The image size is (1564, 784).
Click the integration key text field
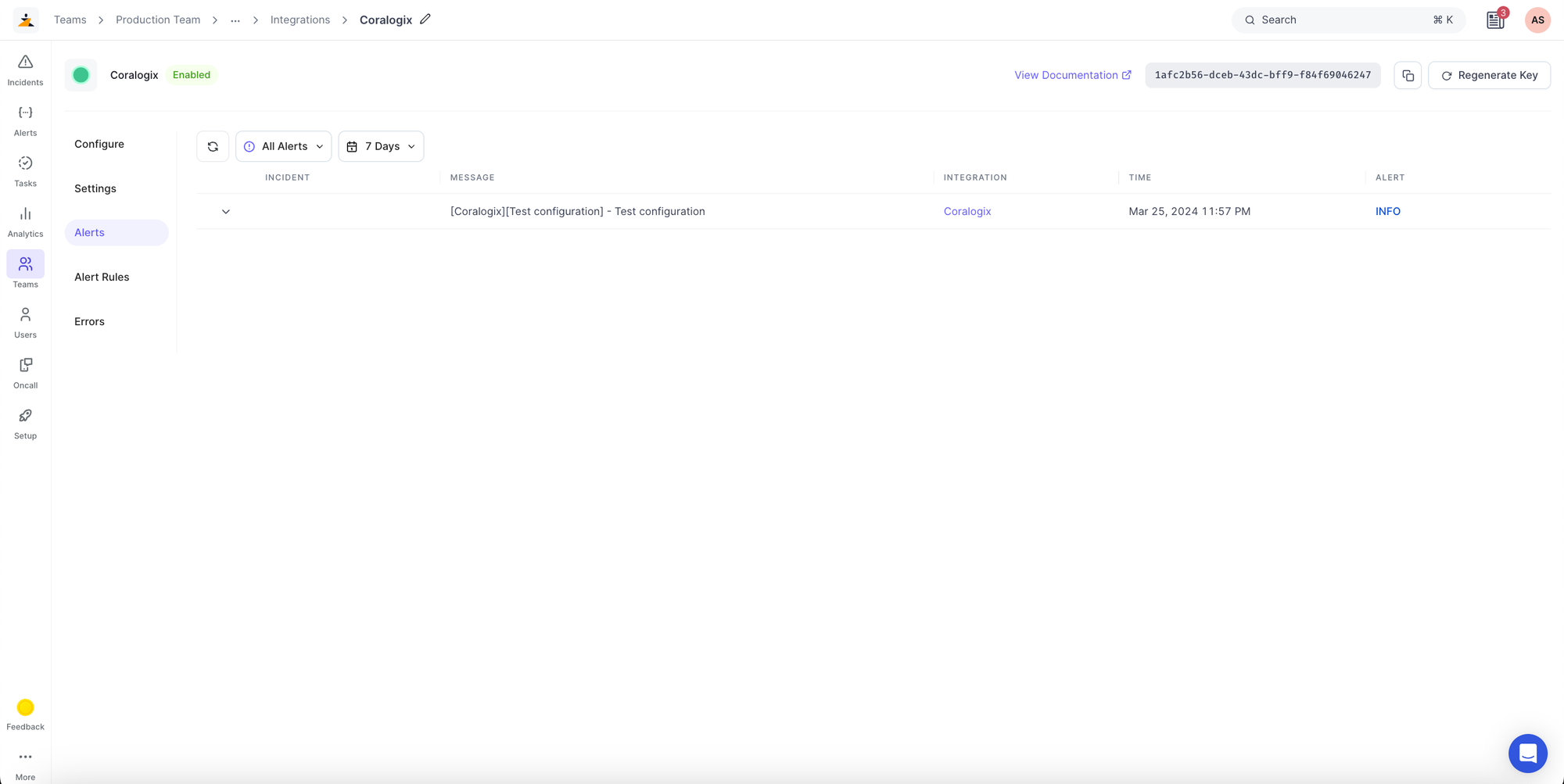1263,75
